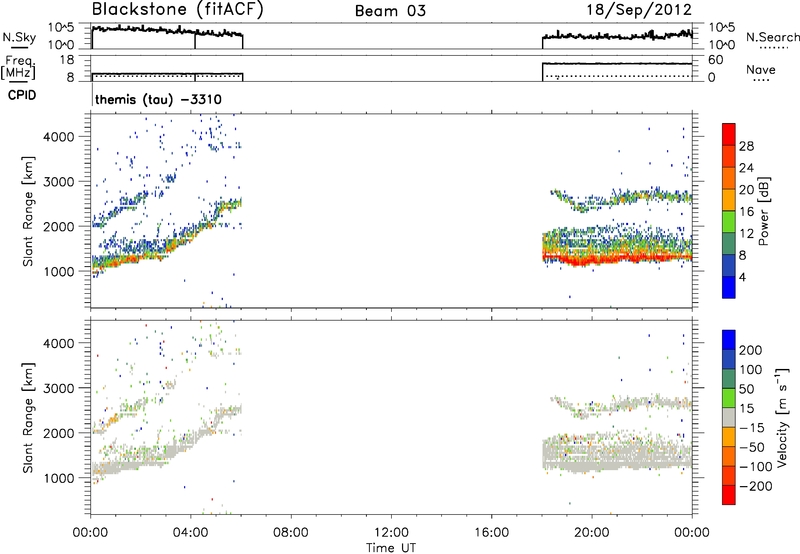Click the Velocity [m s-1] colorbar title
The height and width of the screenshot is (554, 800).
[x=782, y=417]
